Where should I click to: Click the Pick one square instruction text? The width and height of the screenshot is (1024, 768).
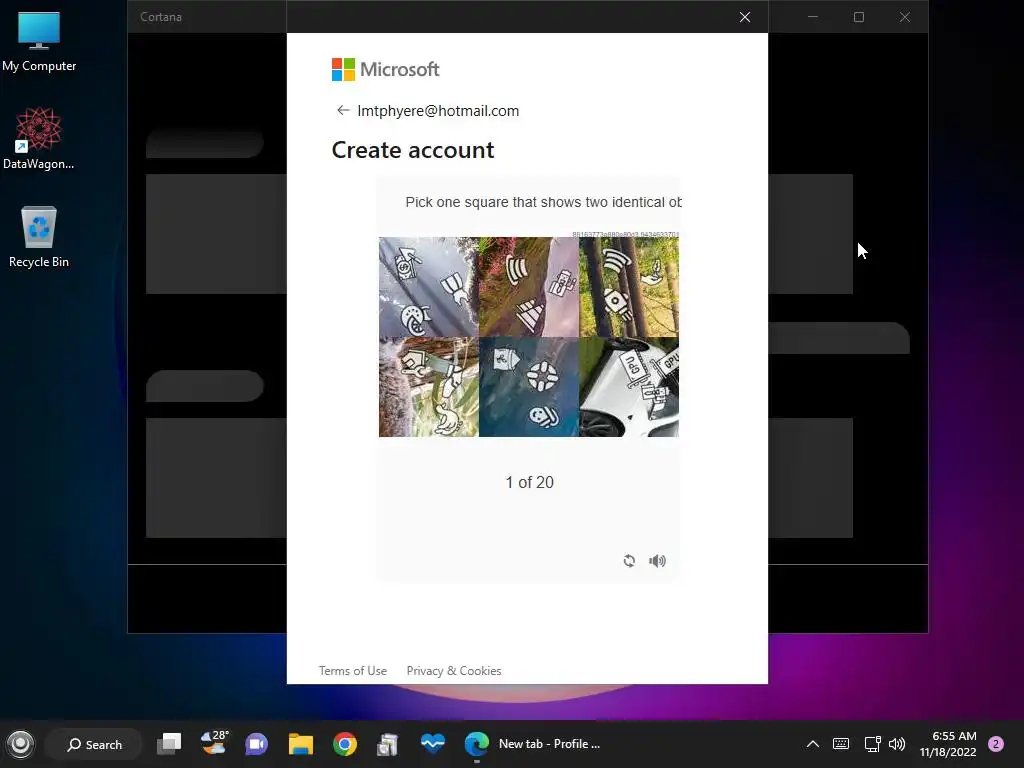[543, 202]
